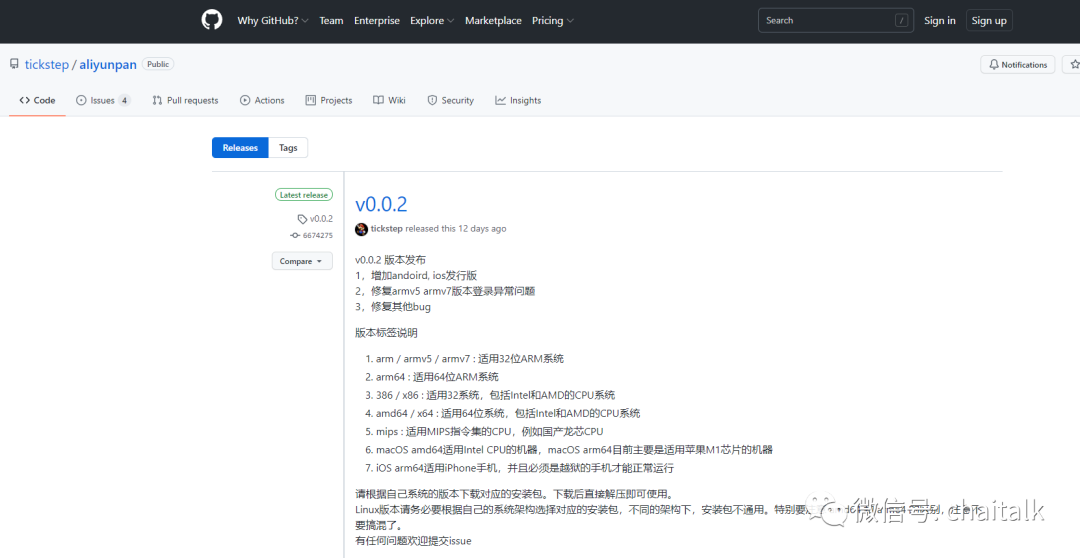
Task: Click the 'iOS arm64' list item
Action: pyautogui.click(x=525, y=468)
